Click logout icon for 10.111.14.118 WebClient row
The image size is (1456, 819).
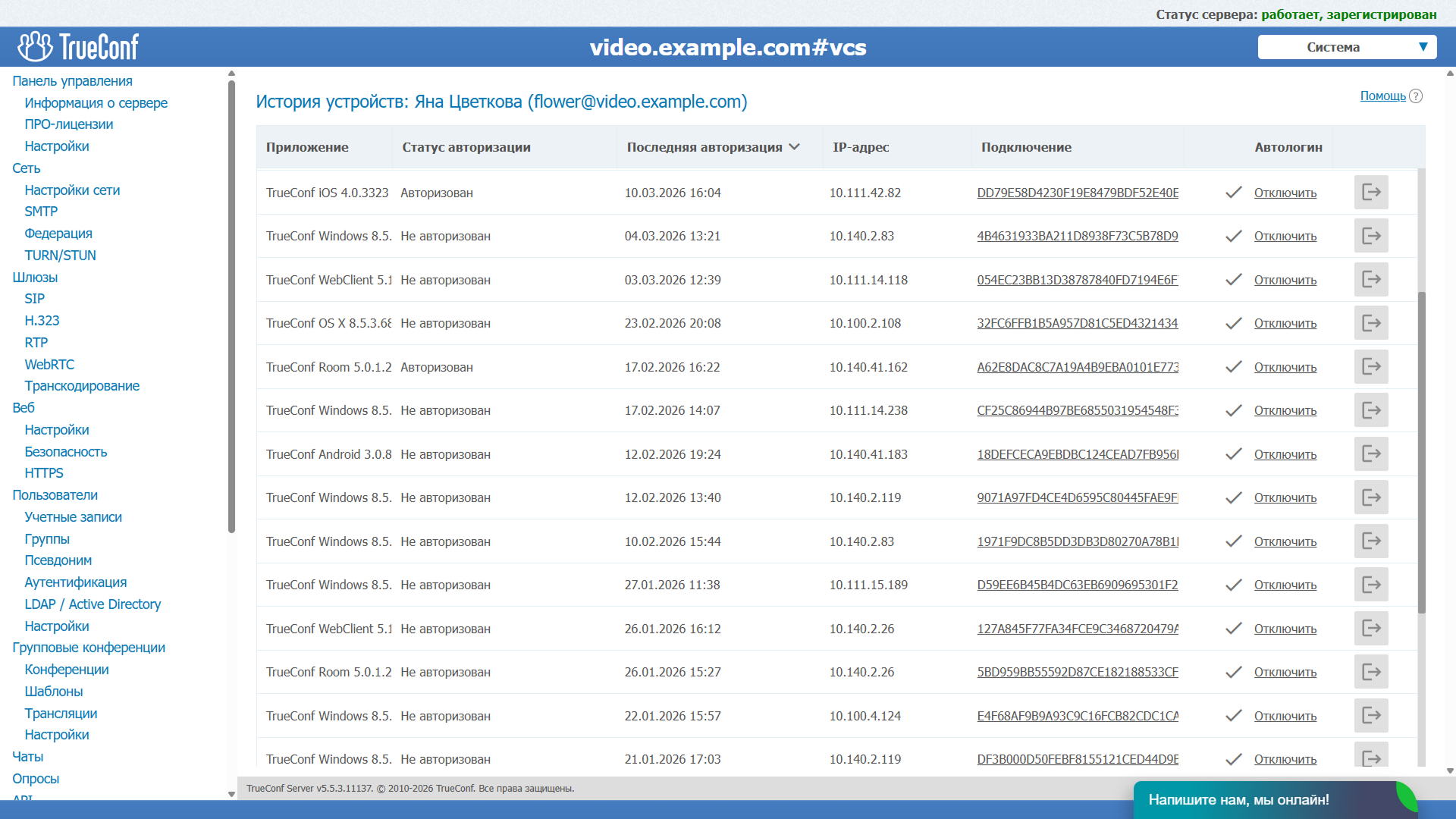[x=1371, y=280]
